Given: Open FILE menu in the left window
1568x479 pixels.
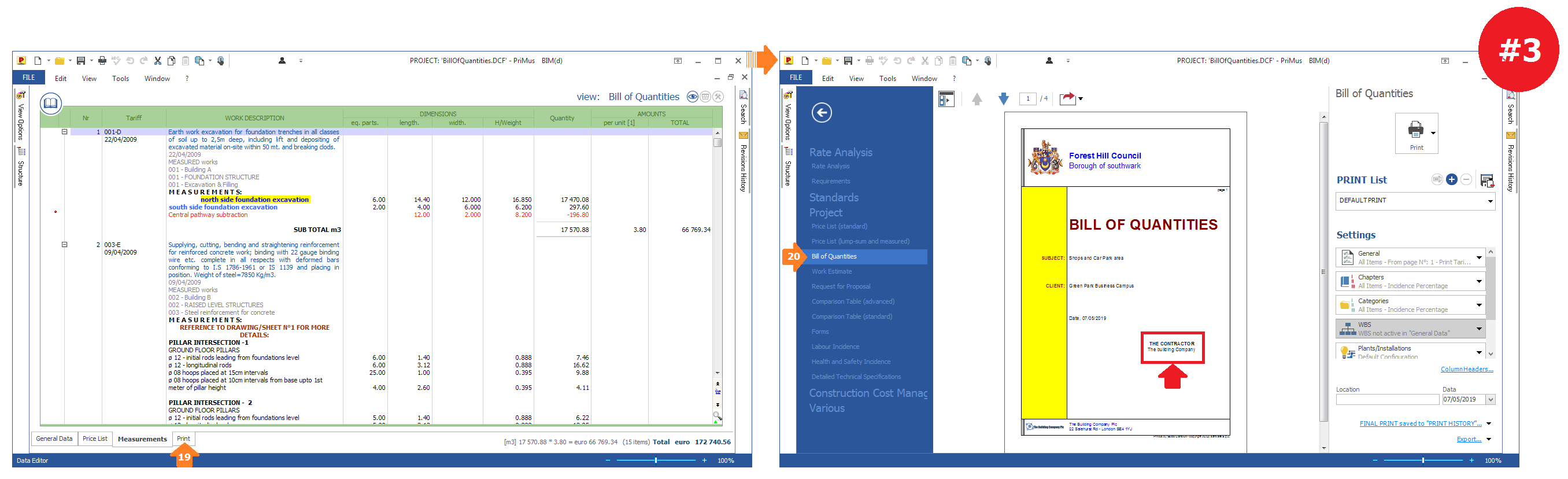Looking at the screenshot, I should (x=28, y=78).
